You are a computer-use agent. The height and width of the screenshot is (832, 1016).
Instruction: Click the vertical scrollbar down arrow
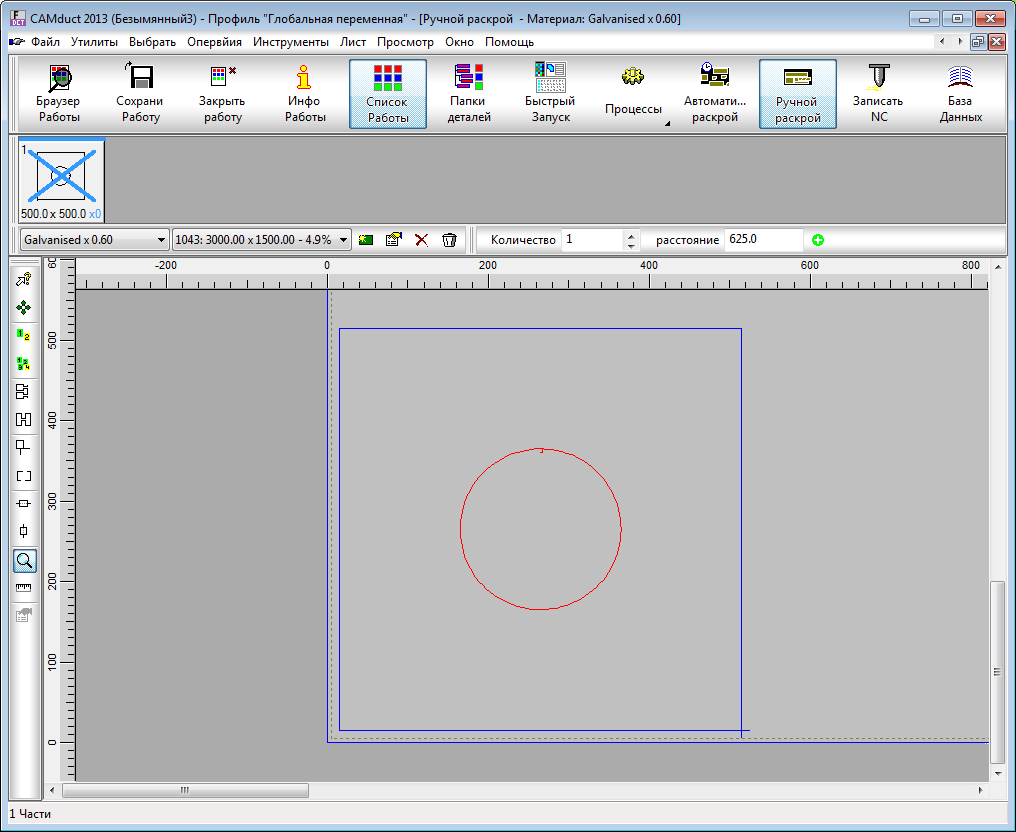[997, 773]
